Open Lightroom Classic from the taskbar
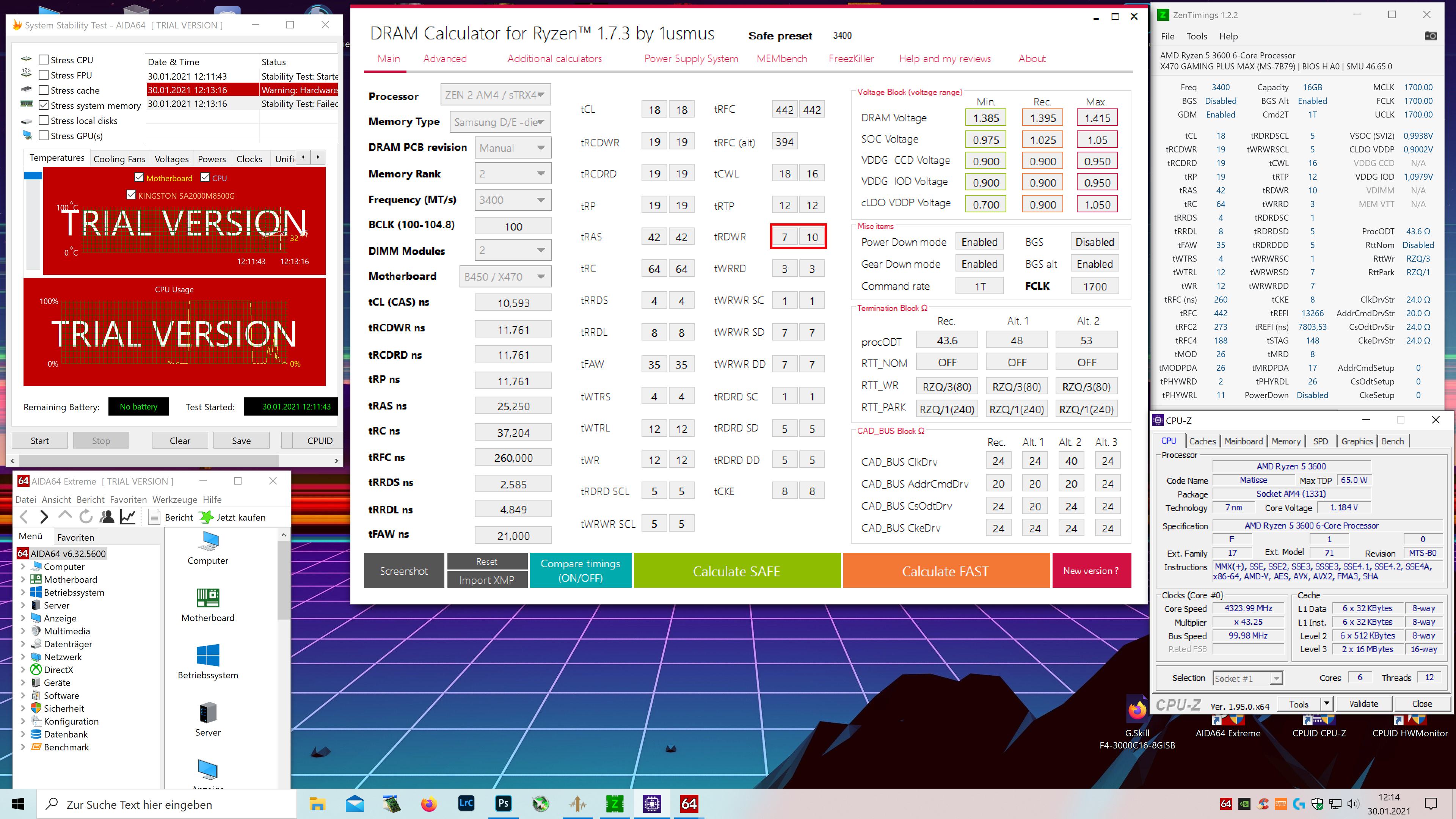Screen dimensions: 1456x819 tap(466, 804)
